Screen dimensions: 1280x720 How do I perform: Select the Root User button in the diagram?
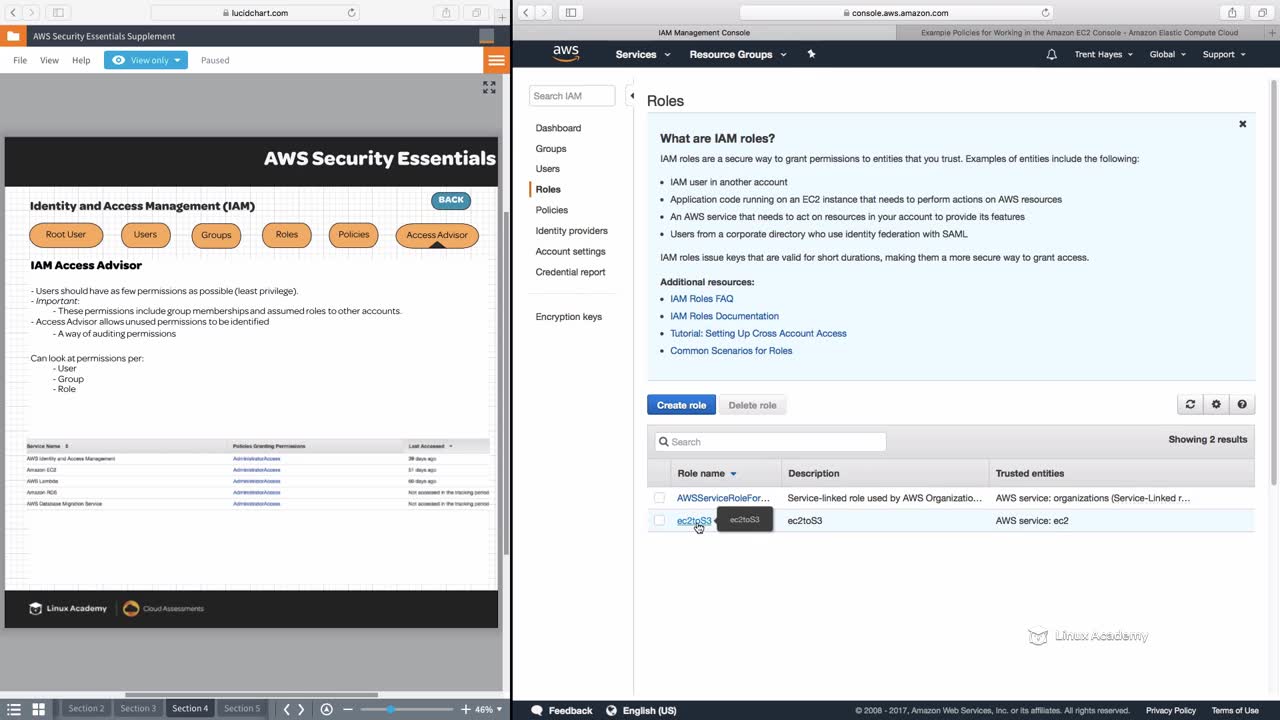point(66,235)
